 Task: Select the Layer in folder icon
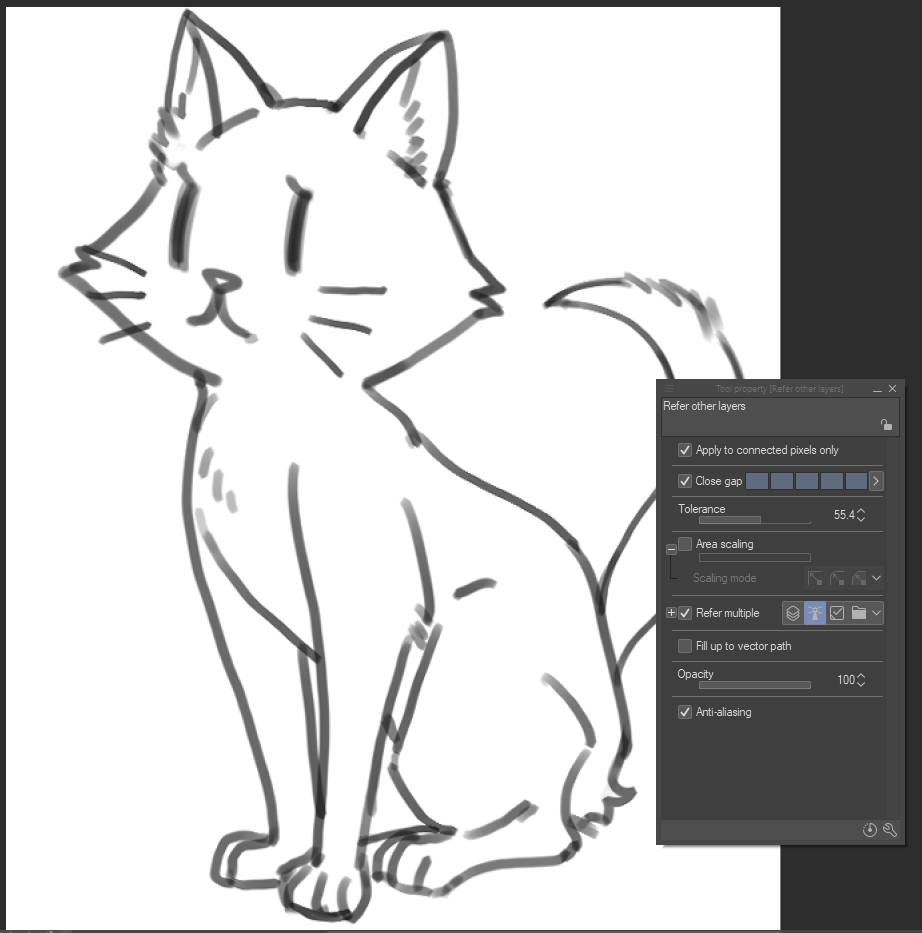click(858, 613)
